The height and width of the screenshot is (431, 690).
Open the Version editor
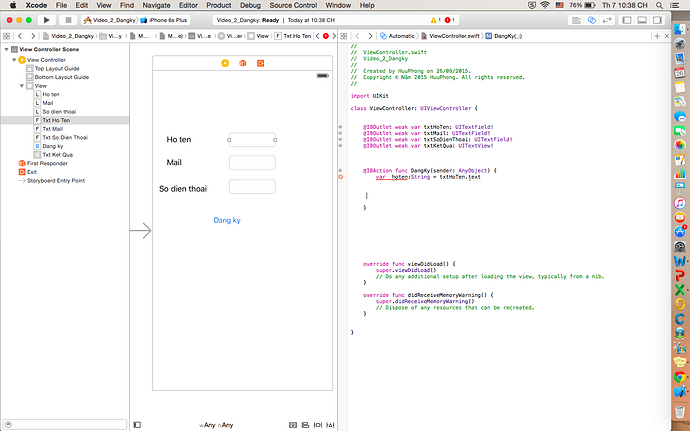pyautogui.click(x=605, y=19)
